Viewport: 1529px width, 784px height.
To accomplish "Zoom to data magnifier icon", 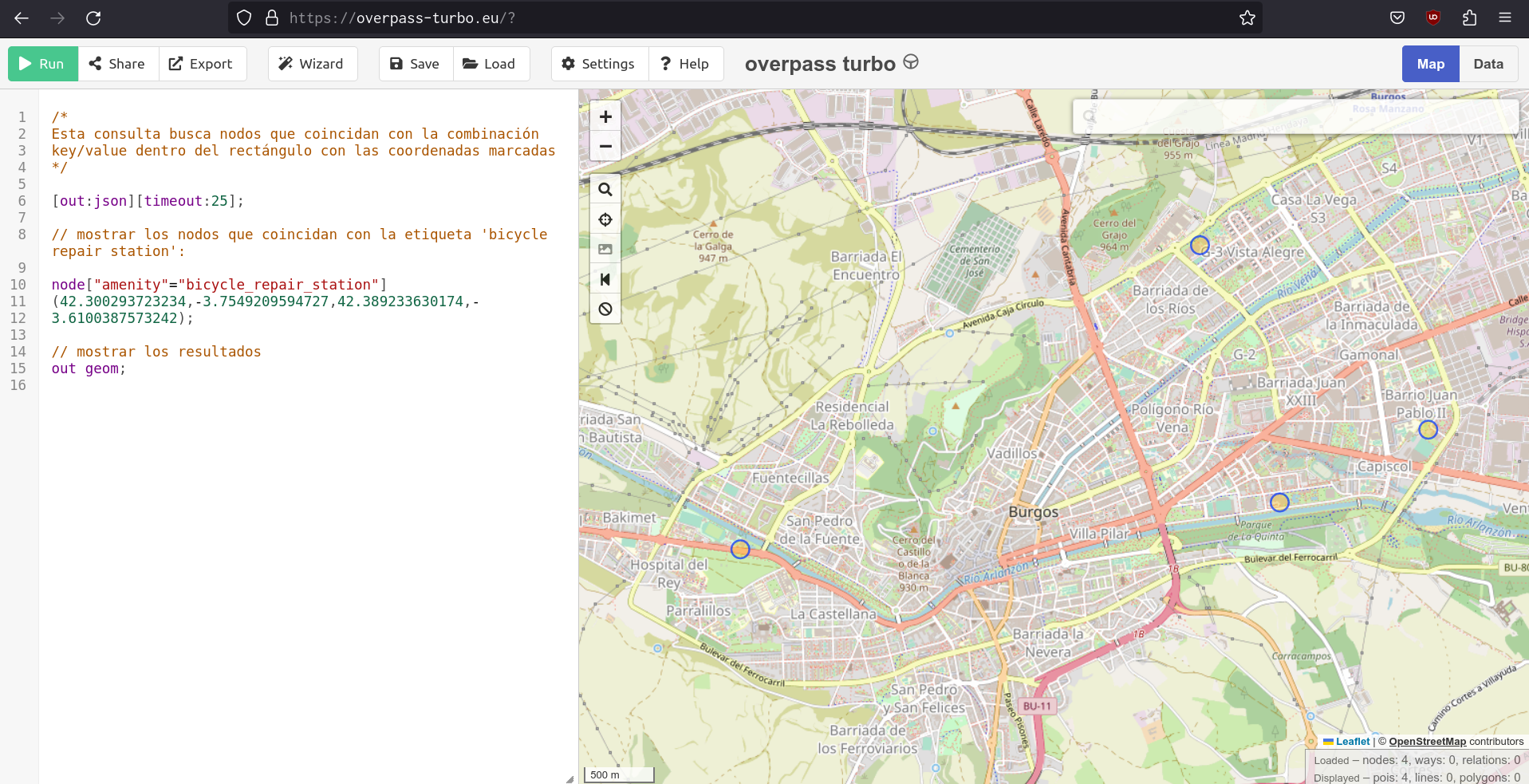I will point(605,190).
